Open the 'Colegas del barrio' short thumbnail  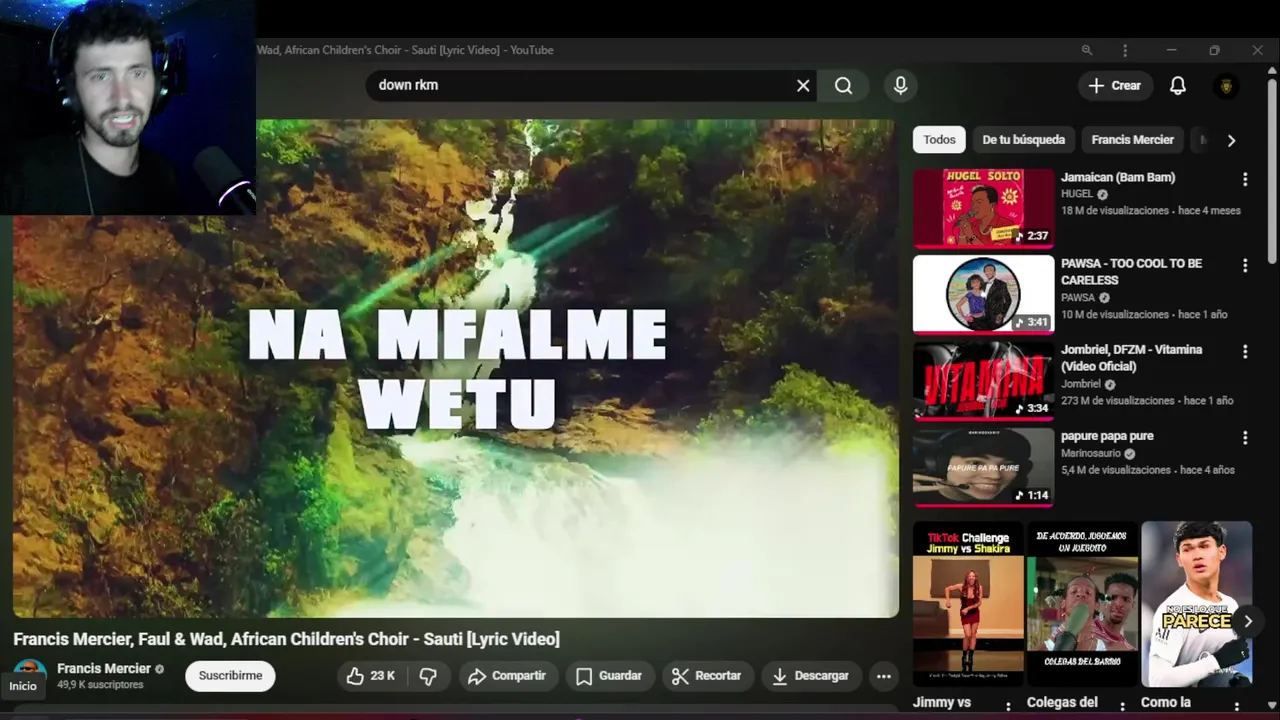1082,604
